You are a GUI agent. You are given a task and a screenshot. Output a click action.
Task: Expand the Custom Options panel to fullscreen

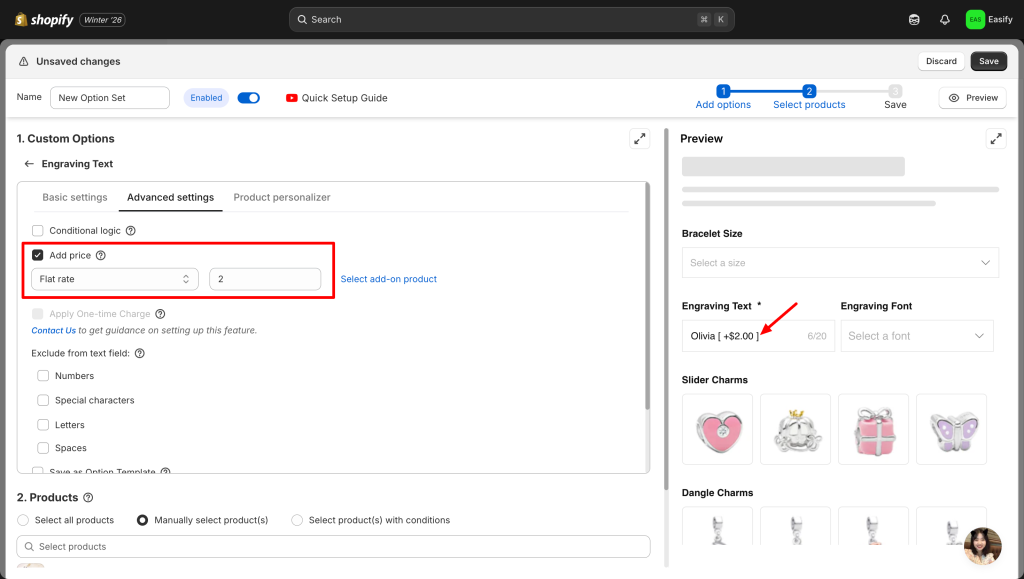[639, 139]
